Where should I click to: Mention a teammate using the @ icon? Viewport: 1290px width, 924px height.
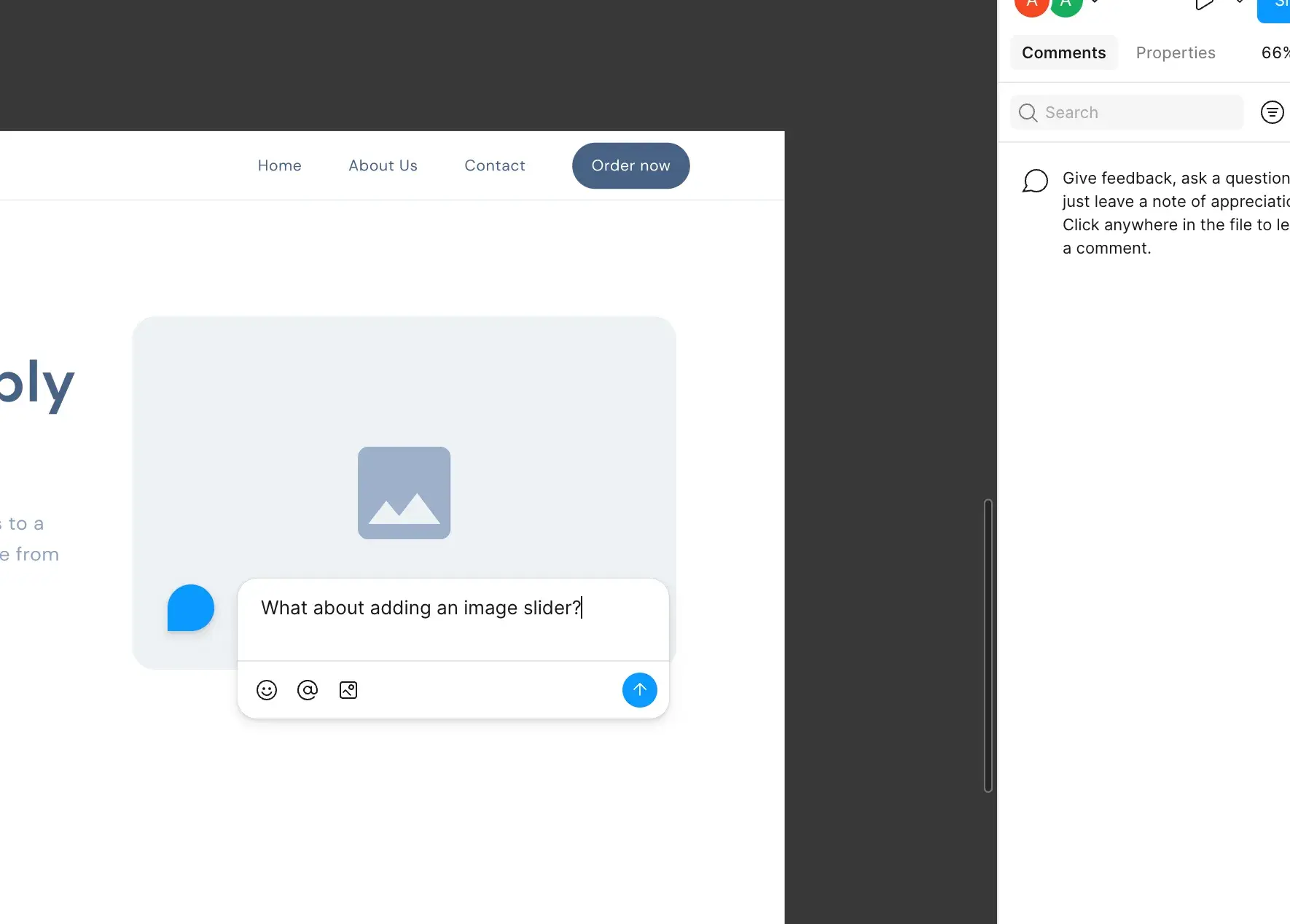click(x=308, y=690)
